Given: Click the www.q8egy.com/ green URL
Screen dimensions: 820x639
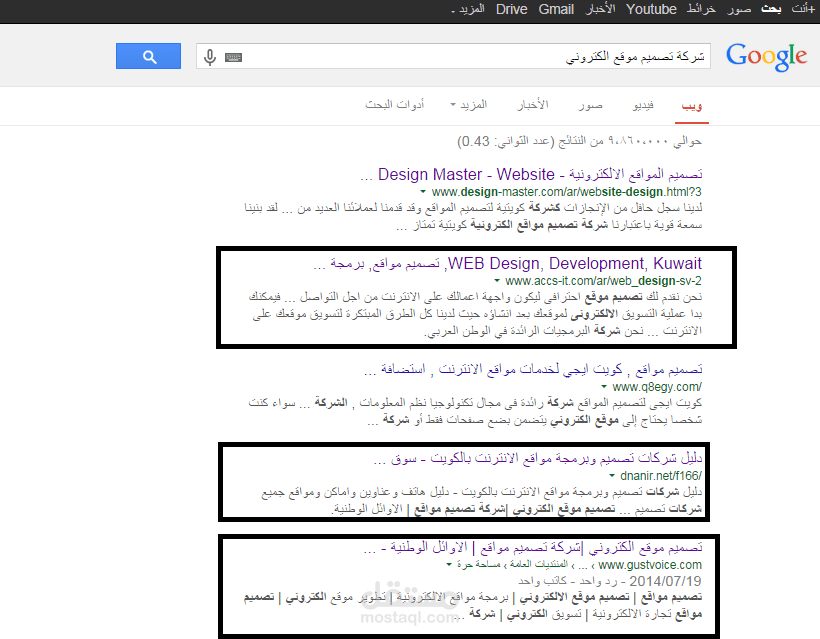Looking at the screenshot, I should point(657,387).
